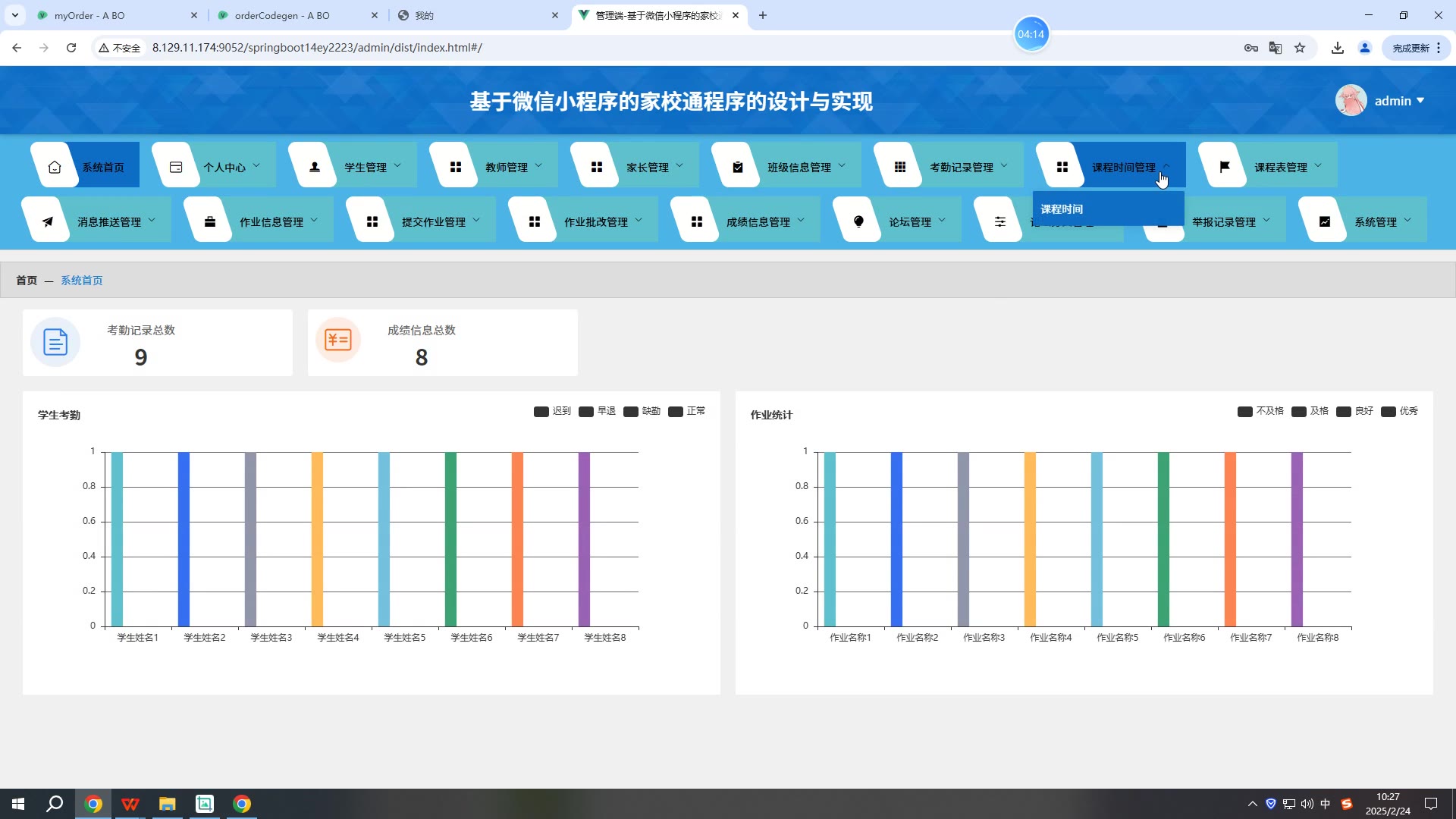Click the browser address bar URL
This screenshot has height=819, width=1456.
pos(317,48)
